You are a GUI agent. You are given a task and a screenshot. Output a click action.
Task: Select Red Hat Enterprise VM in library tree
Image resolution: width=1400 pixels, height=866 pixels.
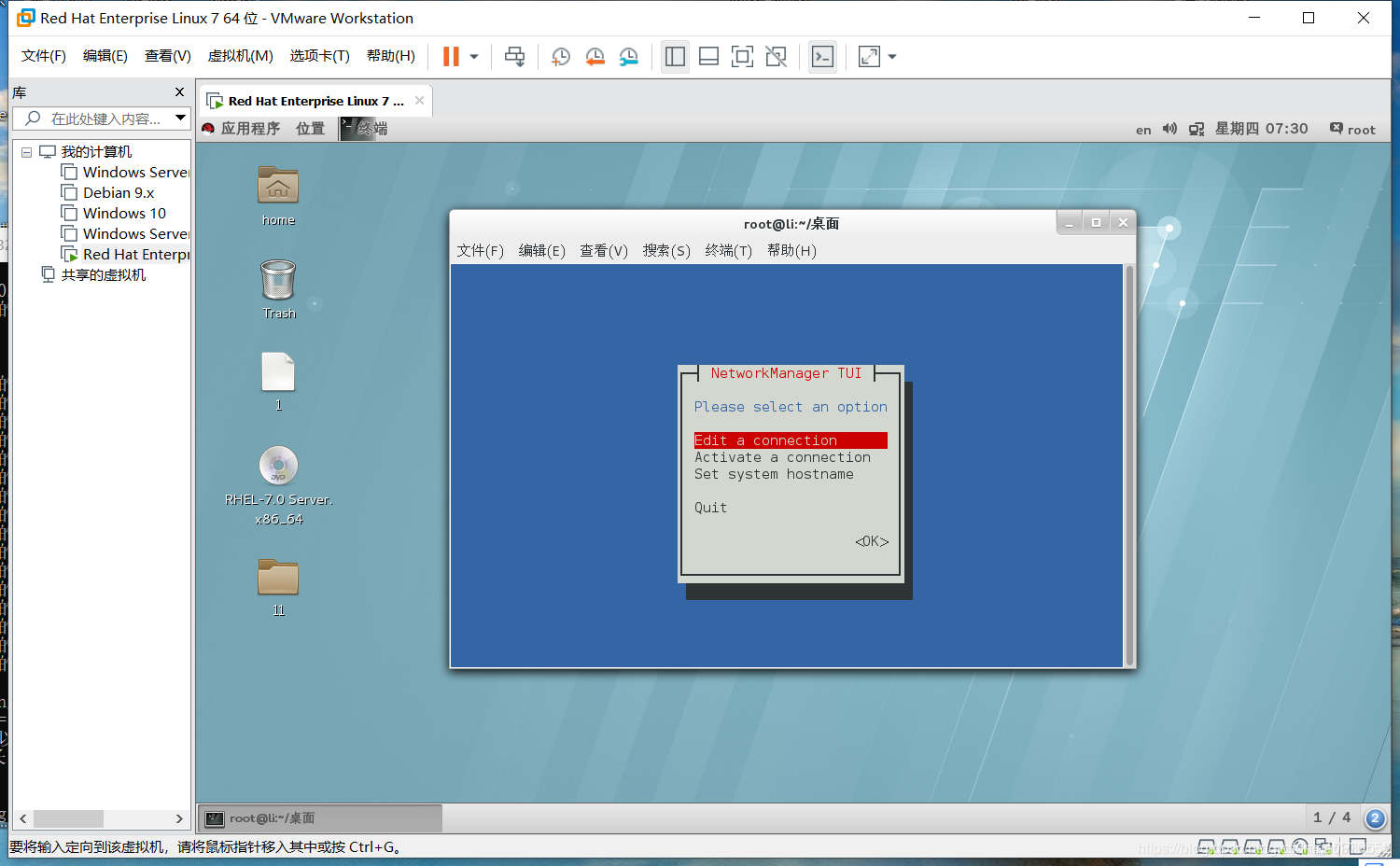tap(126, 255)
